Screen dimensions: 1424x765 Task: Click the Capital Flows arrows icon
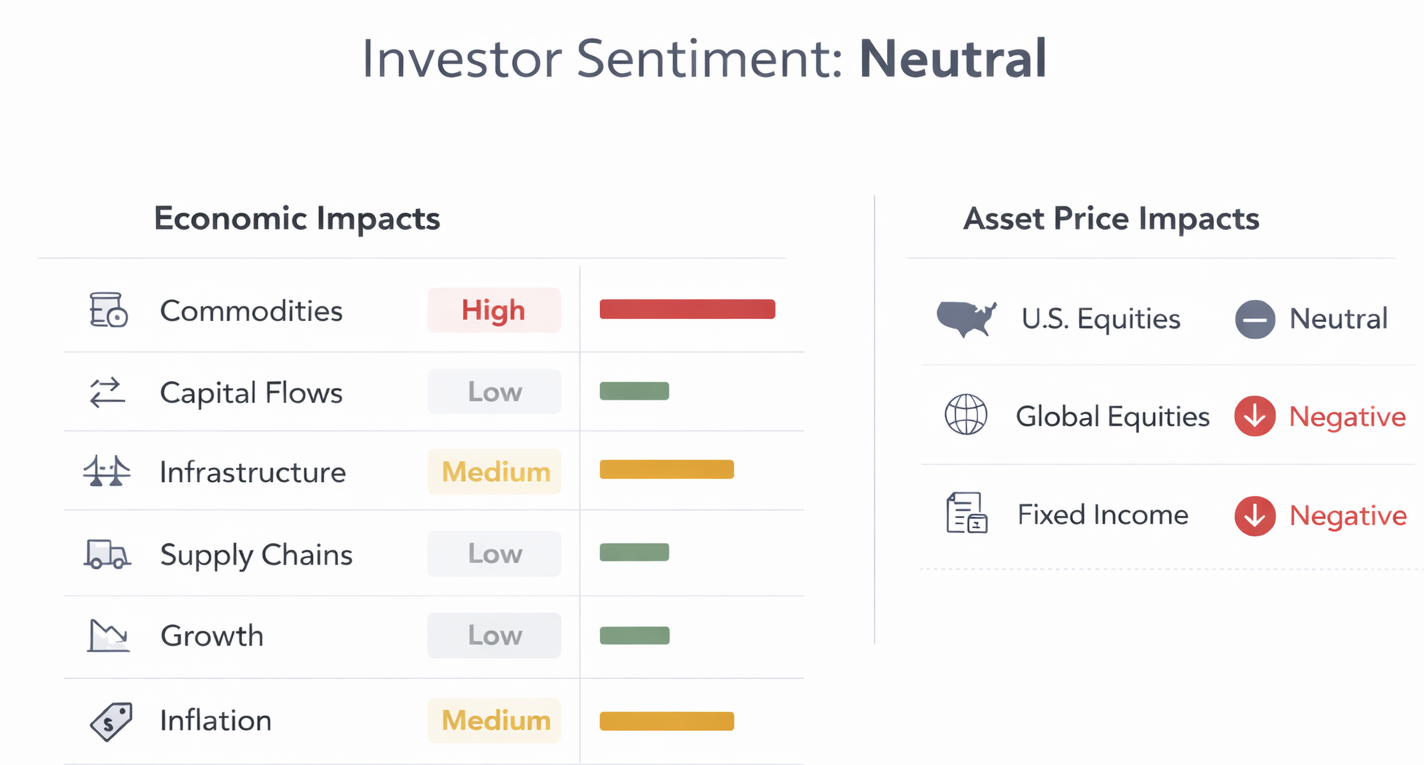pos(107,392)
